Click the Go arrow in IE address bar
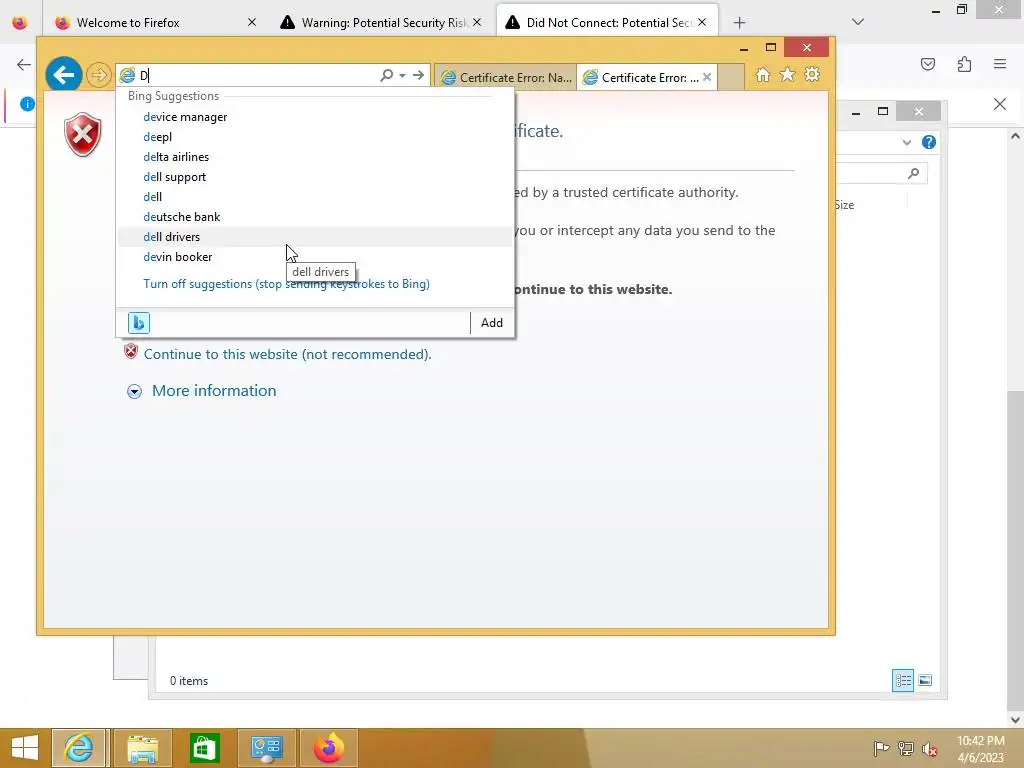This screenshot has height=768, width=1024. tap(418, 75)
